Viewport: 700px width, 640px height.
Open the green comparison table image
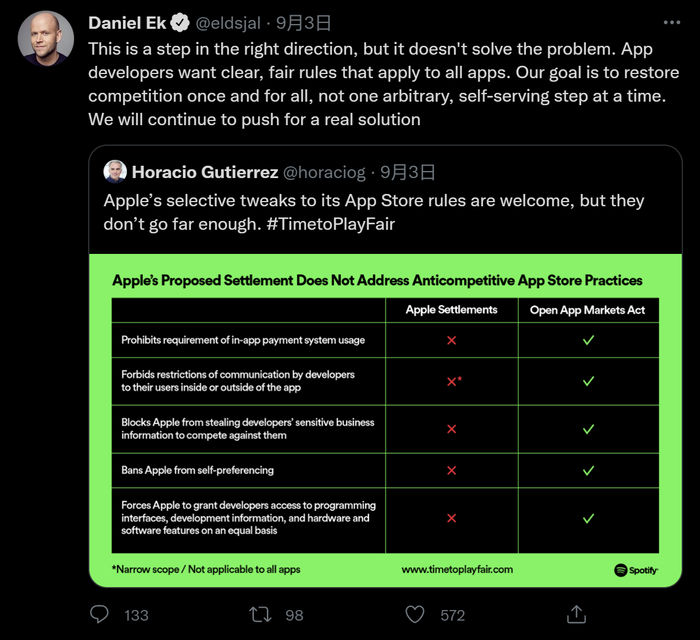coord(385,420)
